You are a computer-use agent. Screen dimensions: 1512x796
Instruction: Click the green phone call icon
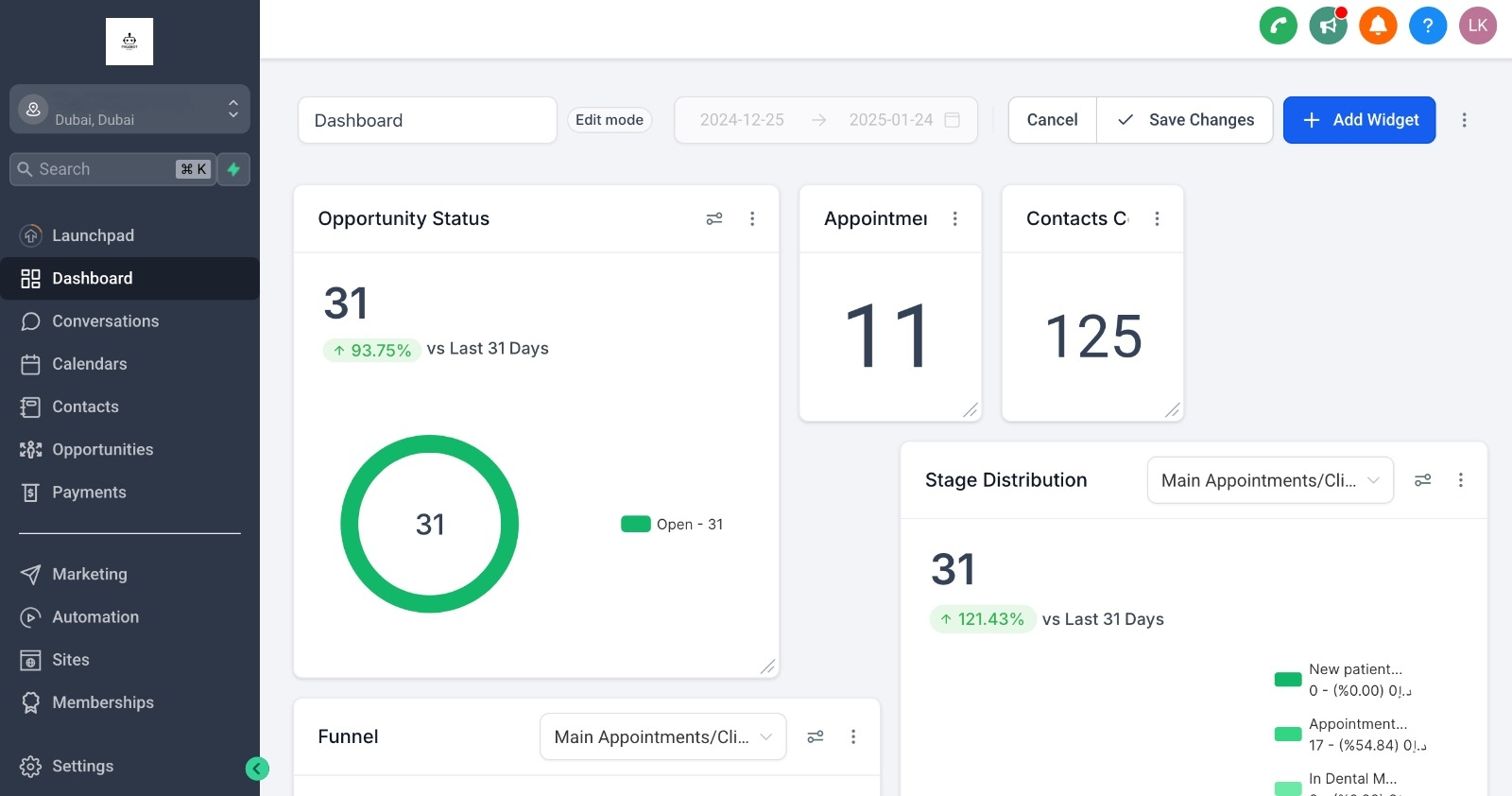(x=1278, y=26)
